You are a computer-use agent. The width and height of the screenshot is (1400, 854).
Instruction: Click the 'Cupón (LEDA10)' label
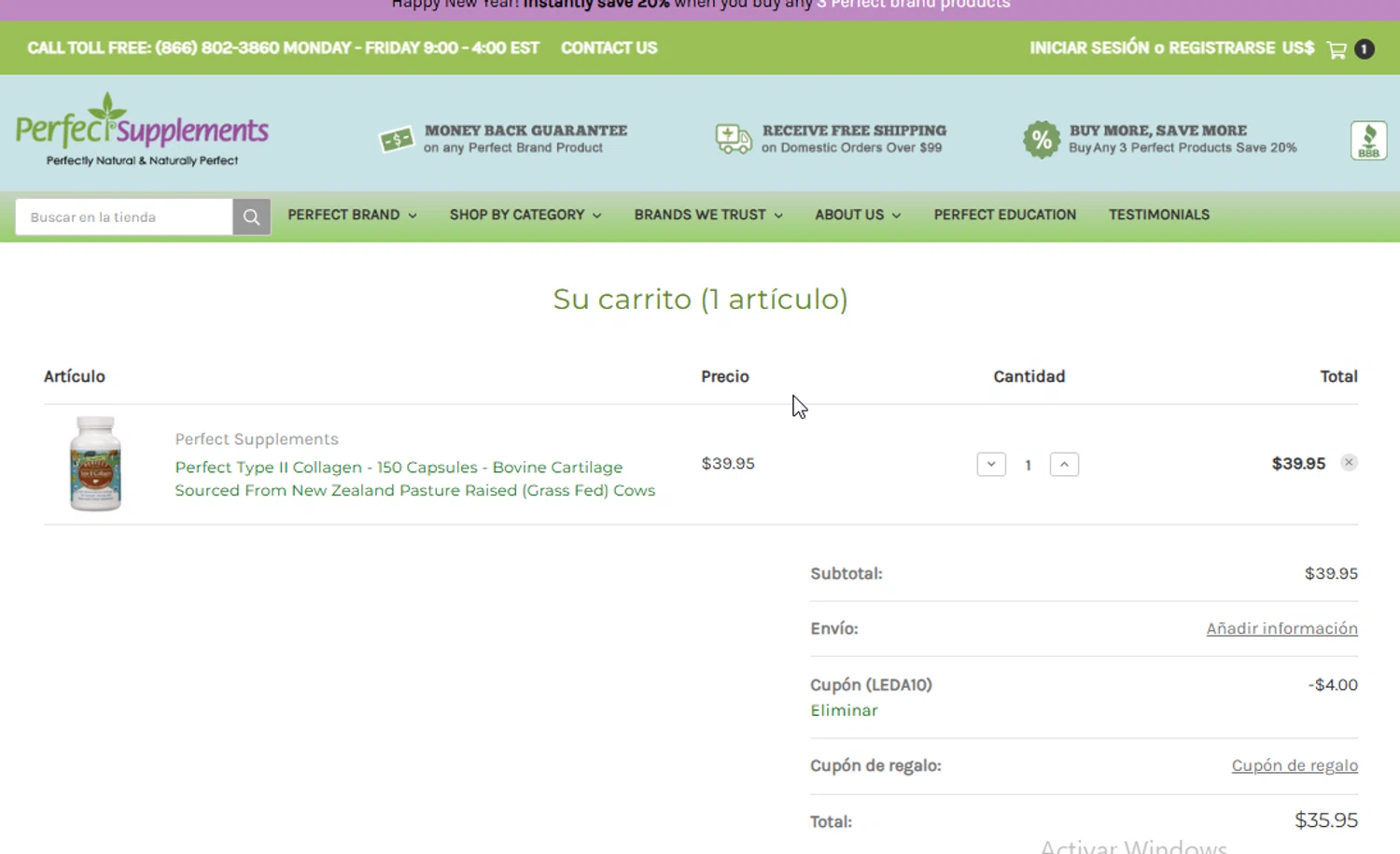pos(871,685)
